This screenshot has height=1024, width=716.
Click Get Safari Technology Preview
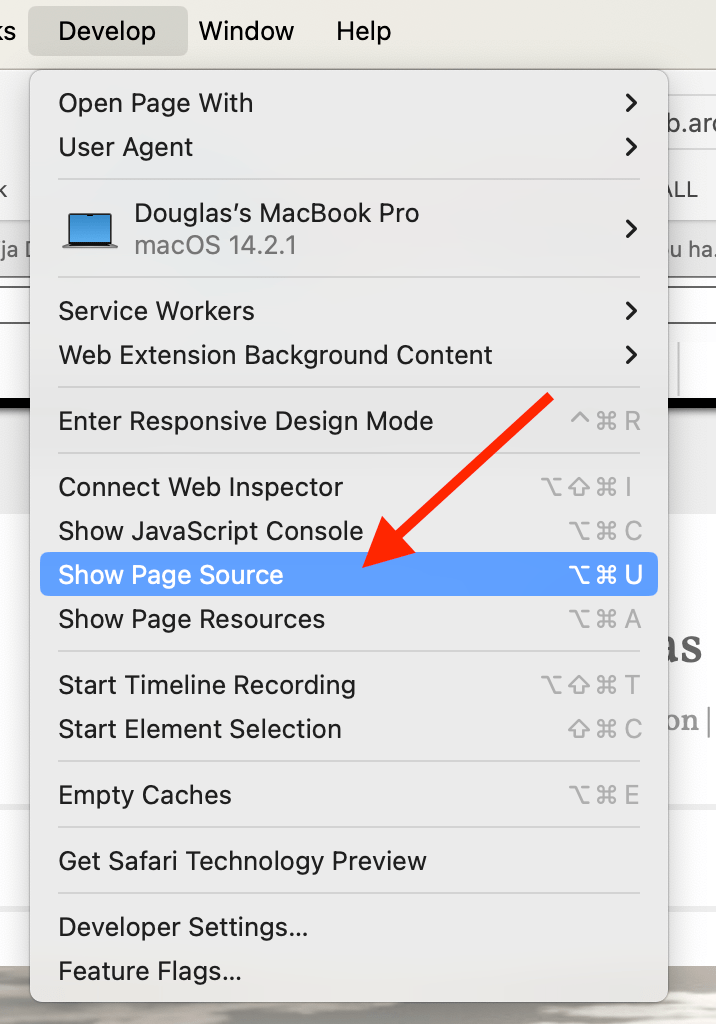point(243,861)
